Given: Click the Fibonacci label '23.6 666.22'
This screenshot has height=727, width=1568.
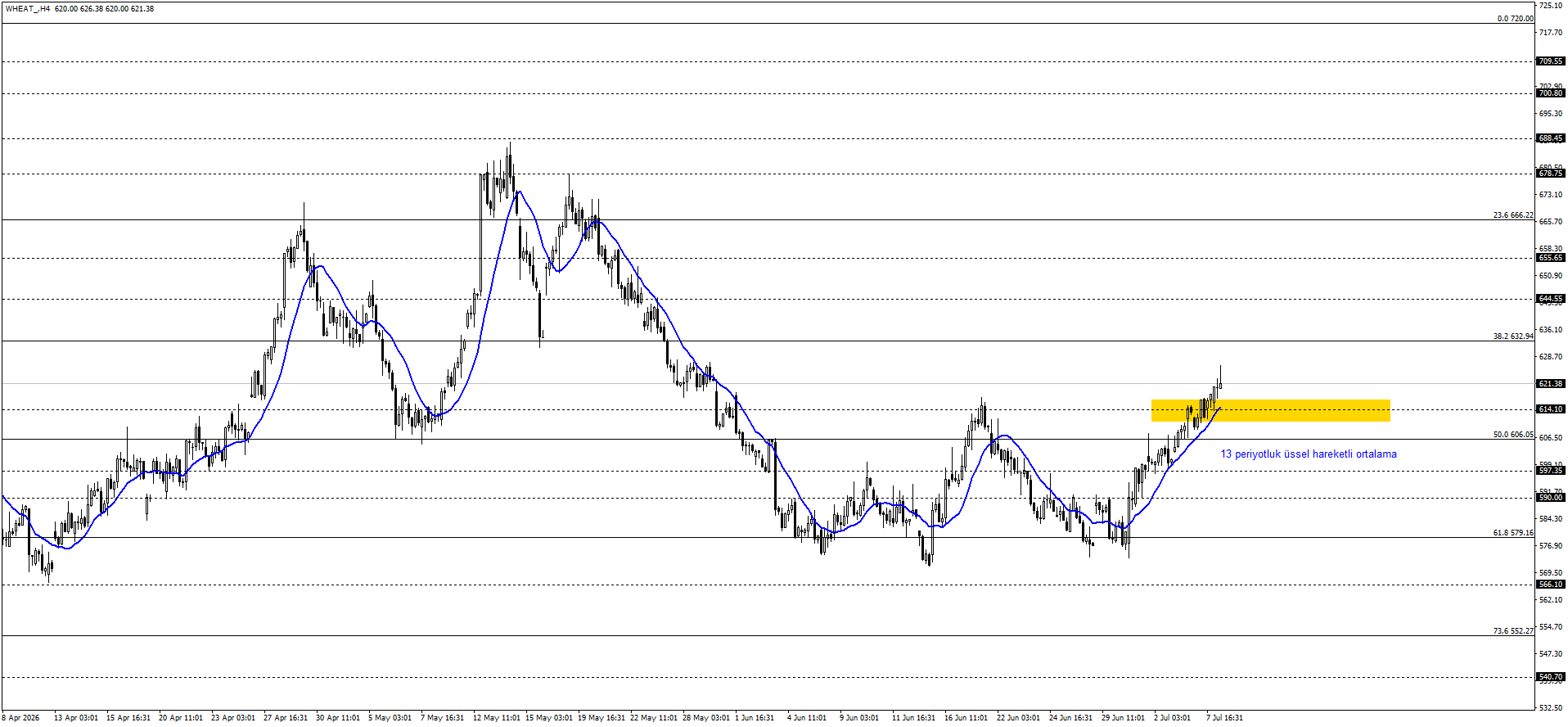Looking at the screenshot, I should (x=1513, y=215).
